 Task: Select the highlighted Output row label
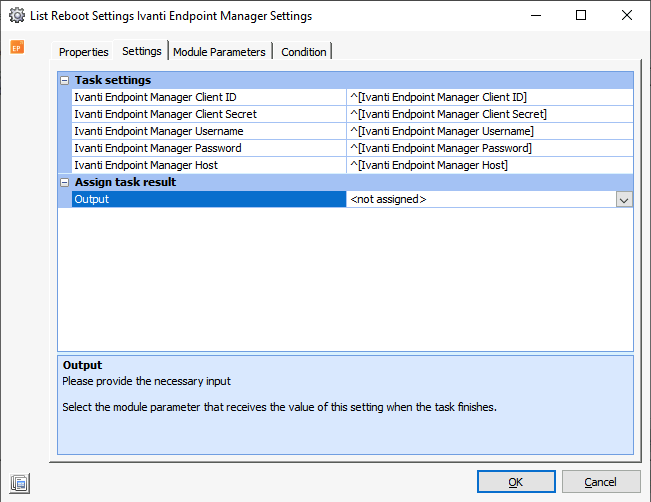tap(209, 199)
